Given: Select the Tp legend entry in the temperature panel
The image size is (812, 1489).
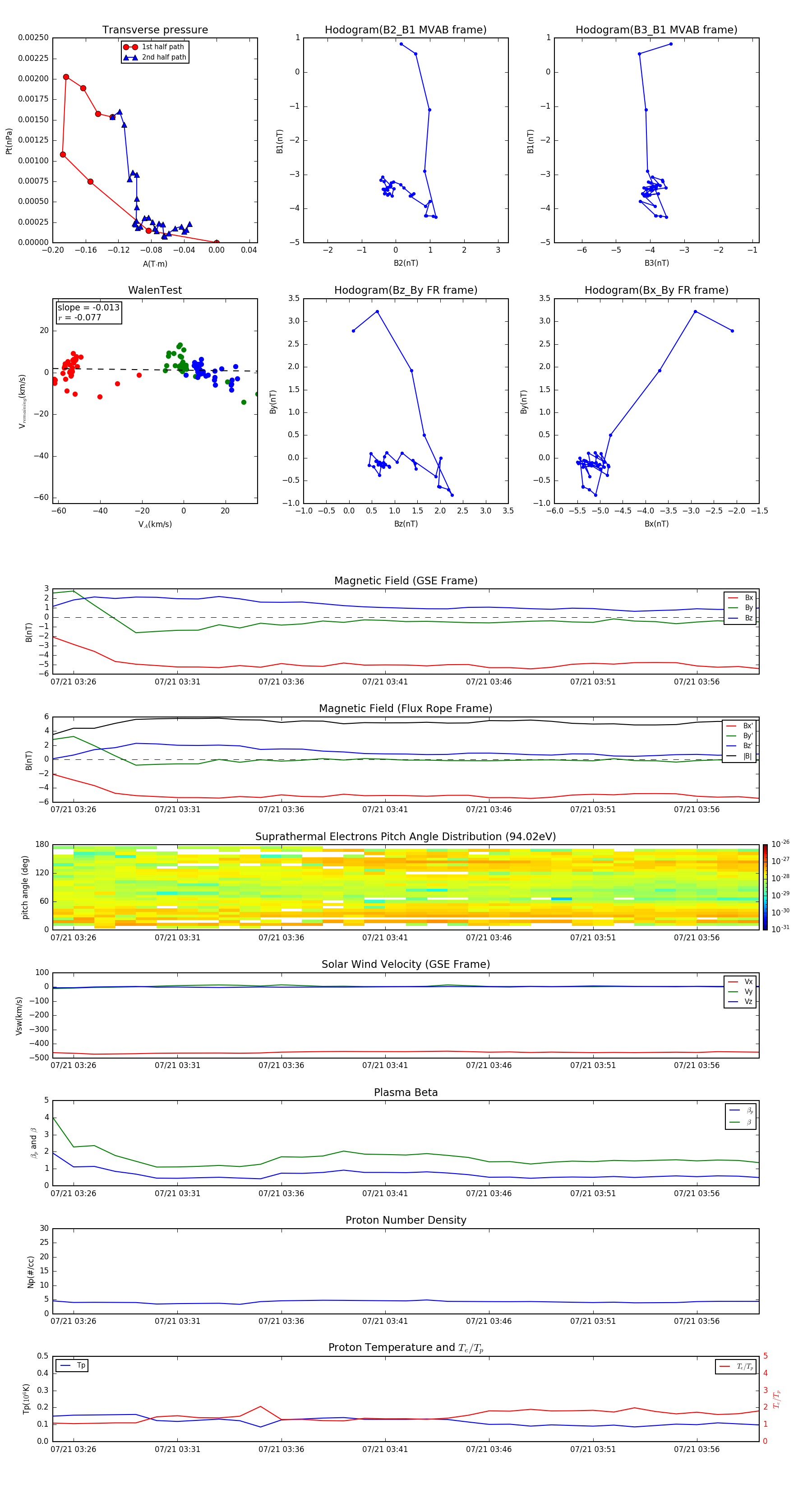Looking at the screenshot, I should (x=72, y=1365).
